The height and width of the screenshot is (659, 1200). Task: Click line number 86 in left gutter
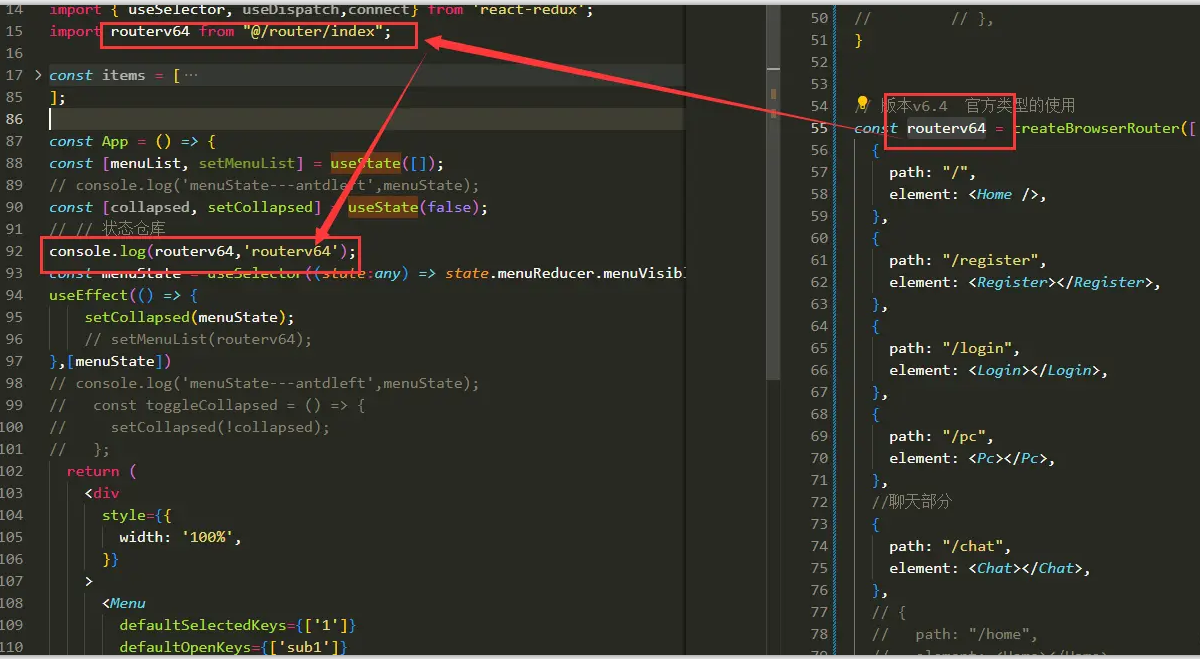click(x=14, y=119)
